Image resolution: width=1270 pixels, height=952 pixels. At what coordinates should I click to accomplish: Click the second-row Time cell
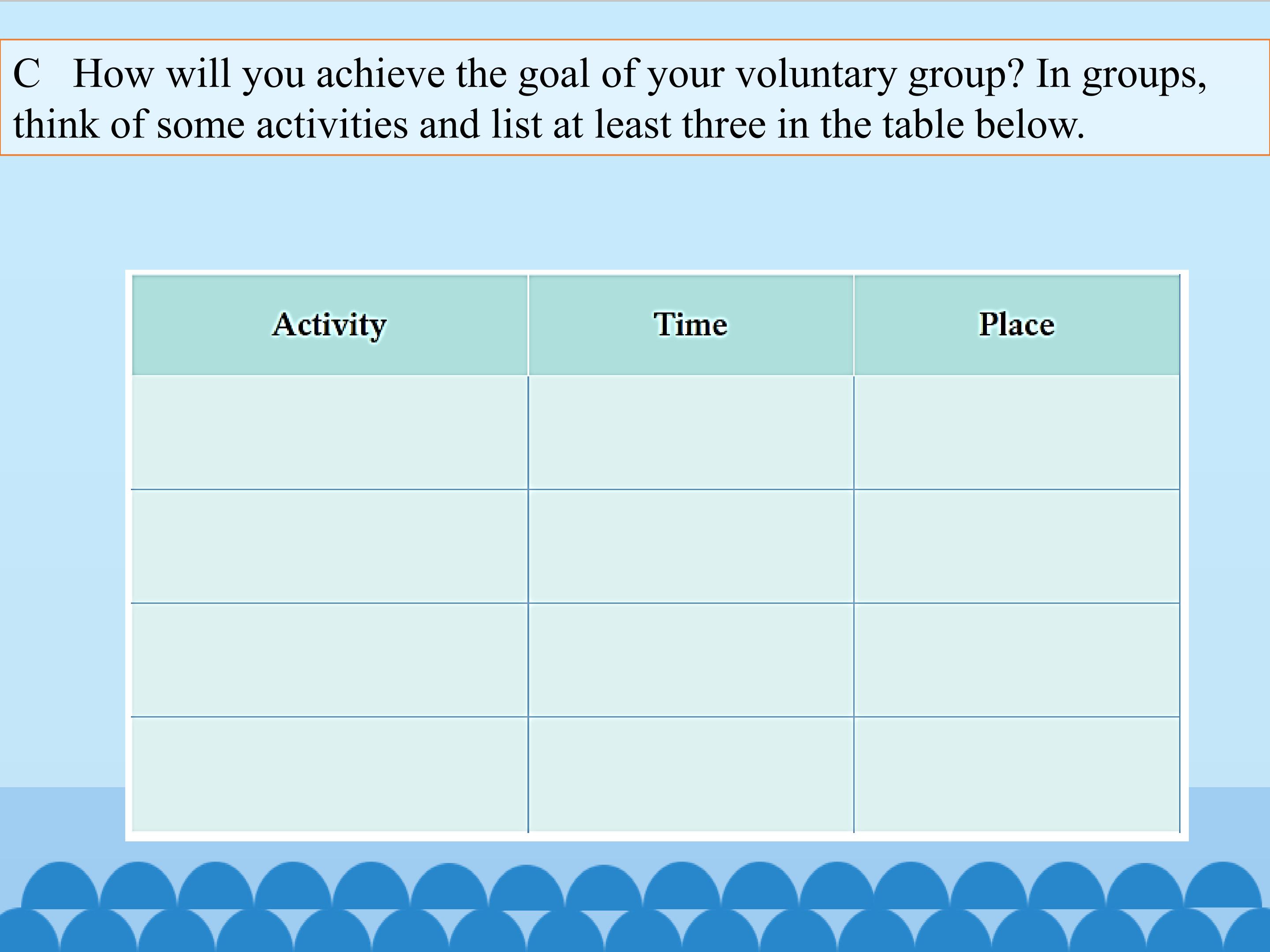point(691,546)
